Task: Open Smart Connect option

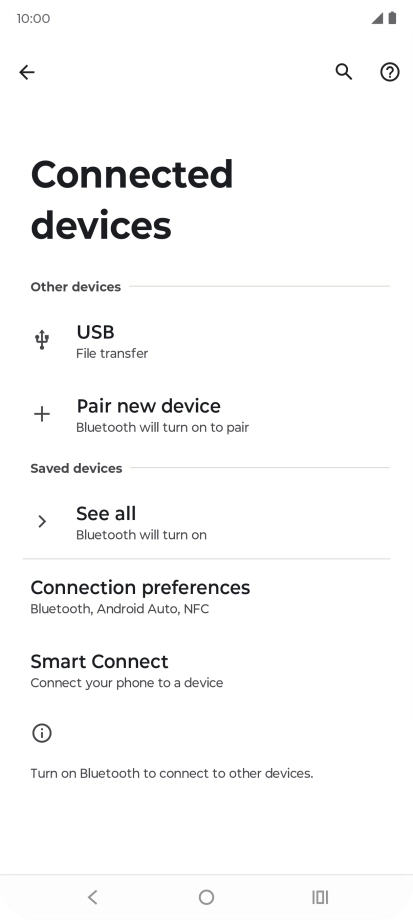Action: (x=206, y=671)
